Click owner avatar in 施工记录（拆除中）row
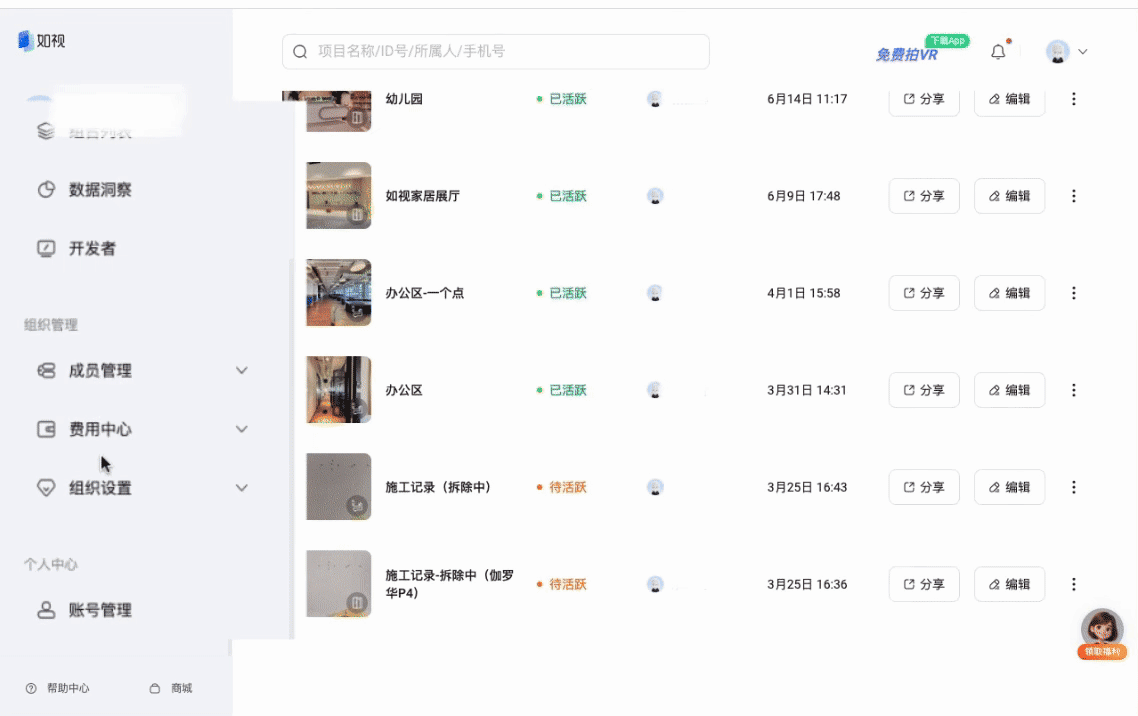 click(x=655, y=487)
